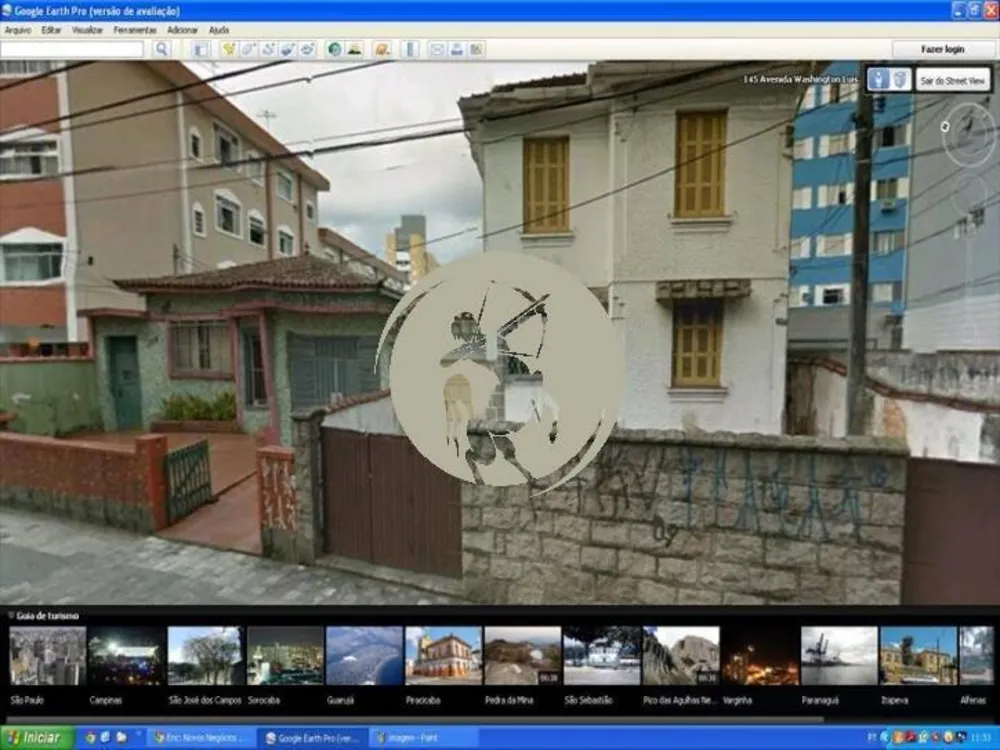Select the add polygon tool
Image resolution: width=1000 pixels, height=750 pixels.
pyautogui.click(x=249, y=49)
